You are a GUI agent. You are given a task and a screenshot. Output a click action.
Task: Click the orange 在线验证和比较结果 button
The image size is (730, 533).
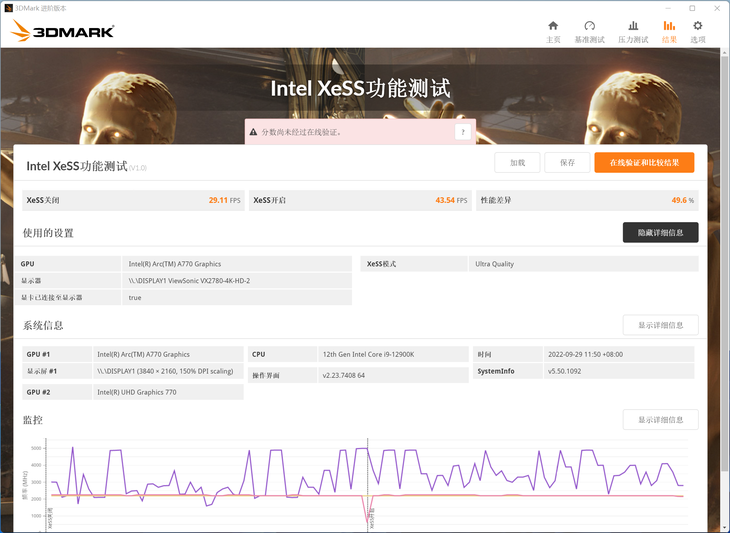[644, 162]
